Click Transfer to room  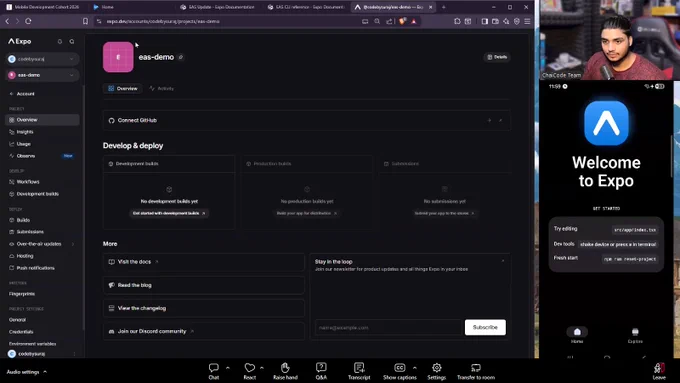point(476,371)
